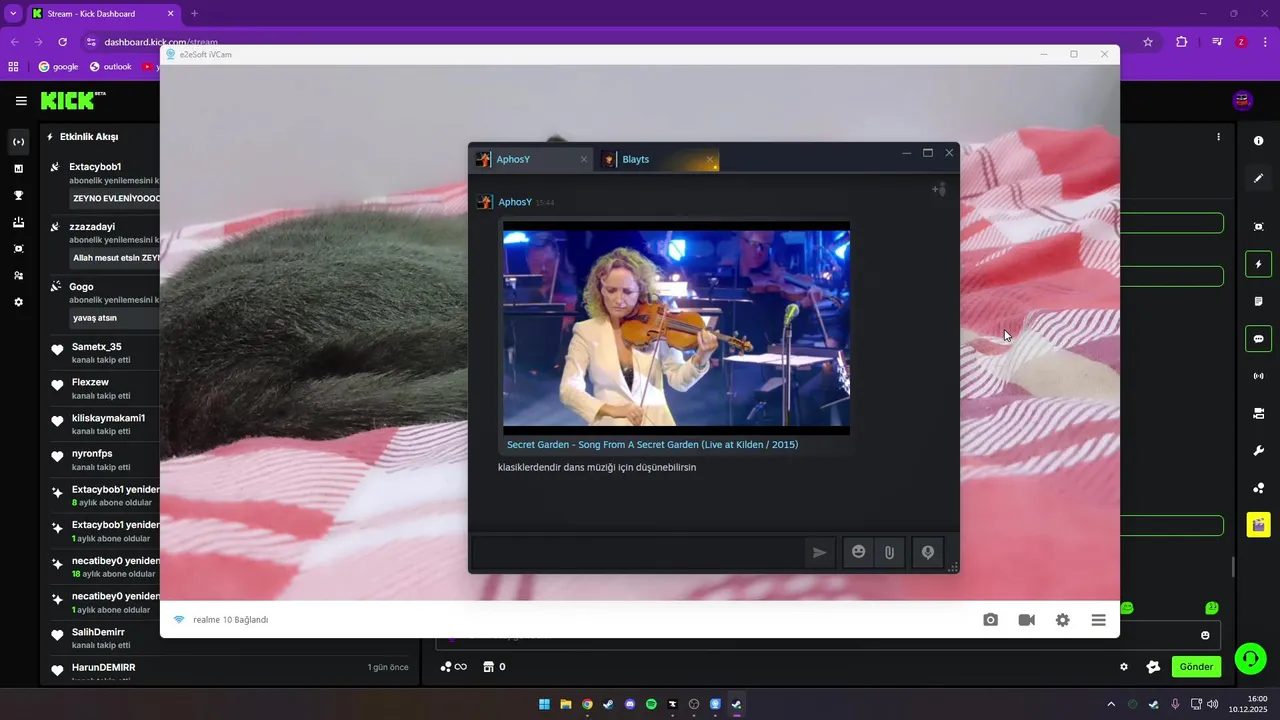Click the attachment paperclip in Steam chat
The width and height of the screenshot is (1280, 720).
(889, 552)
